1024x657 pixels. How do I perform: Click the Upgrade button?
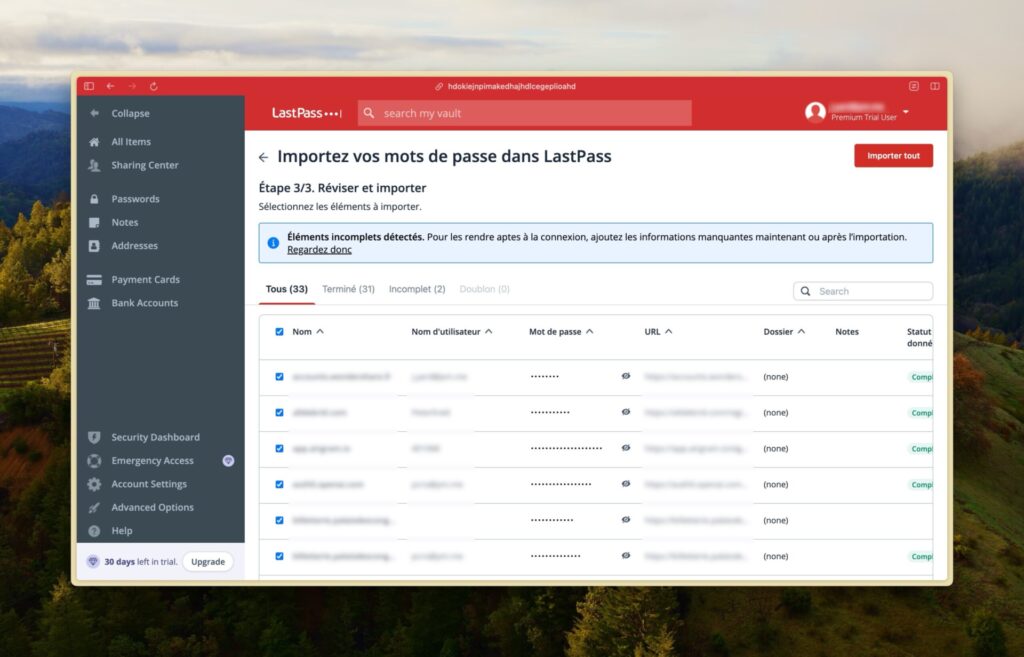coord(208,562)
